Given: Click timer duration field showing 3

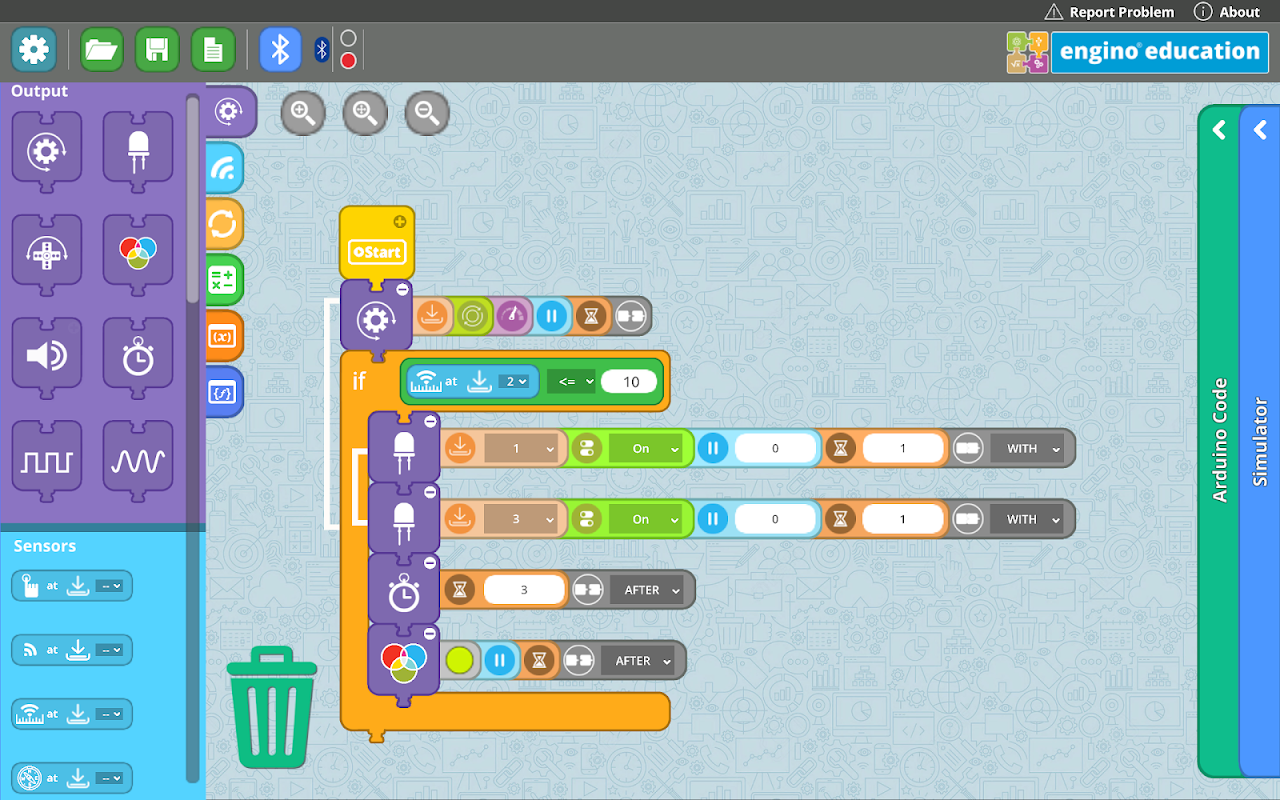Looking at the screenshot, I should point(524,590).
